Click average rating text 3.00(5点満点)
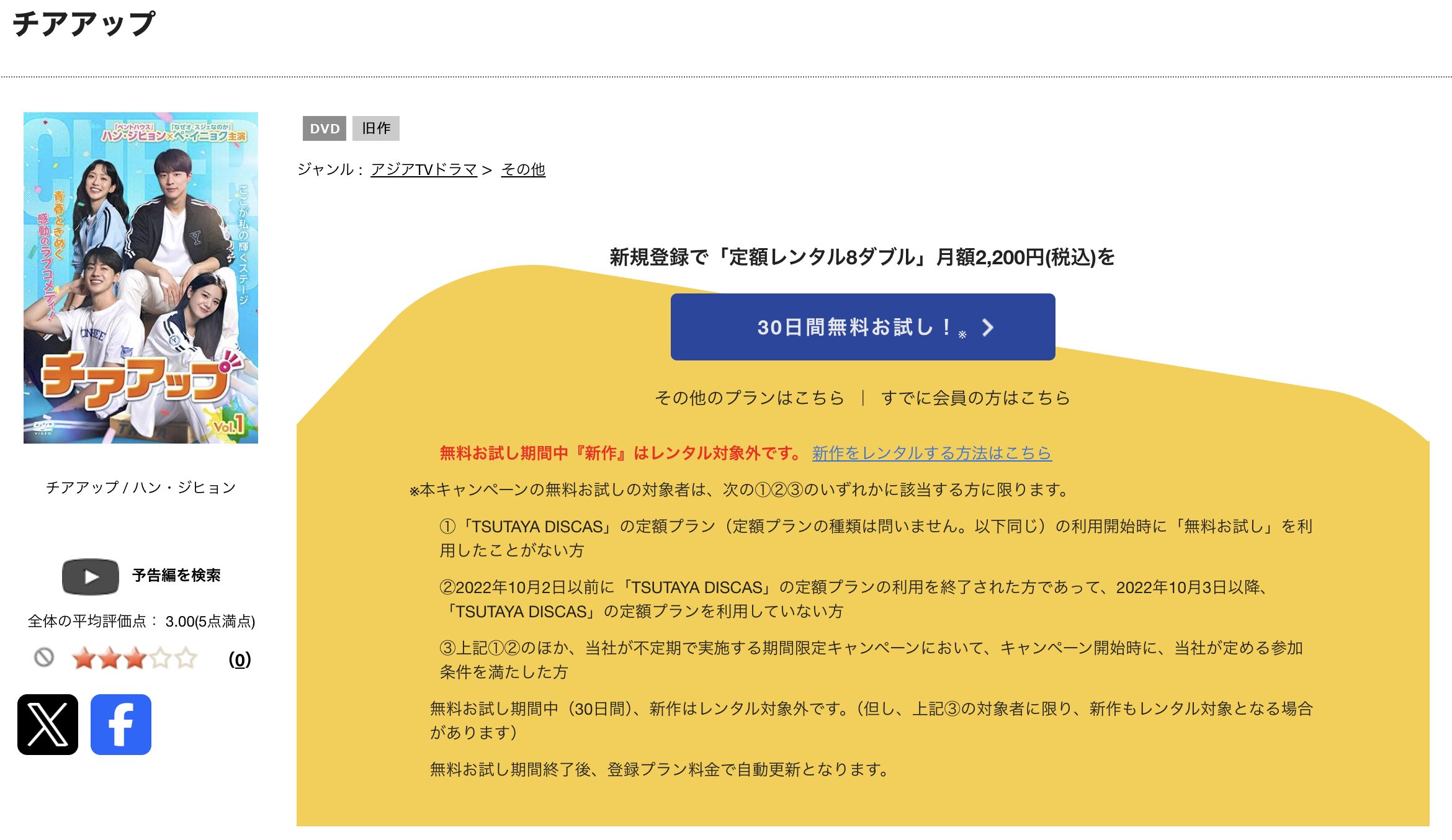Viewport: 1452px width, 840px height. coord(210,621)
